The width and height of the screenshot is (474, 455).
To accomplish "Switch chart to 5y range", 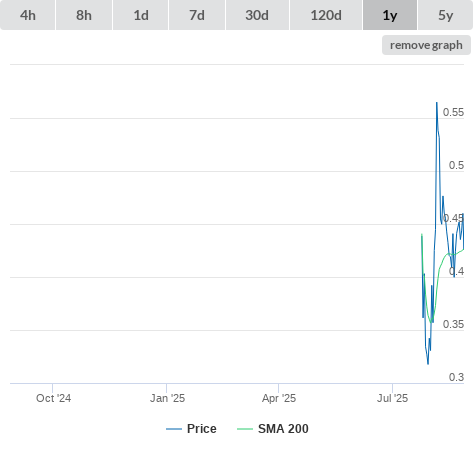I will pos(446,15).
